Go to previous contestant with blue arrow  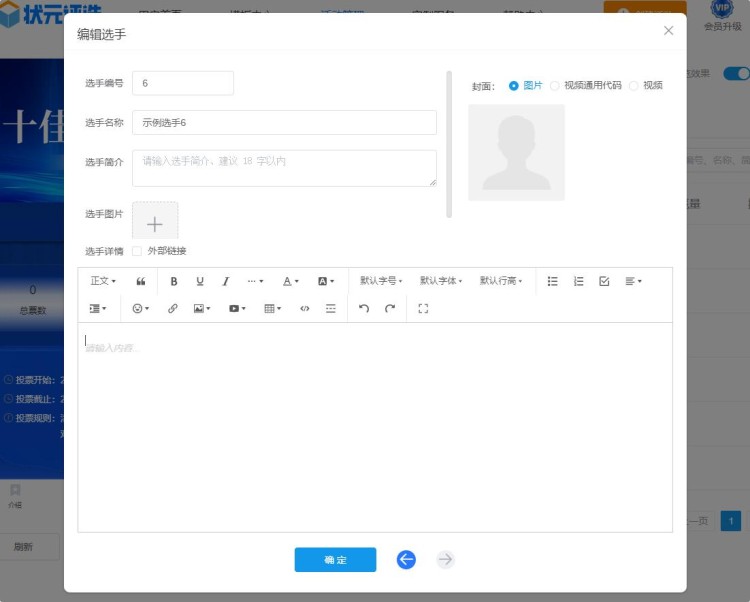(x=406, y=560)
